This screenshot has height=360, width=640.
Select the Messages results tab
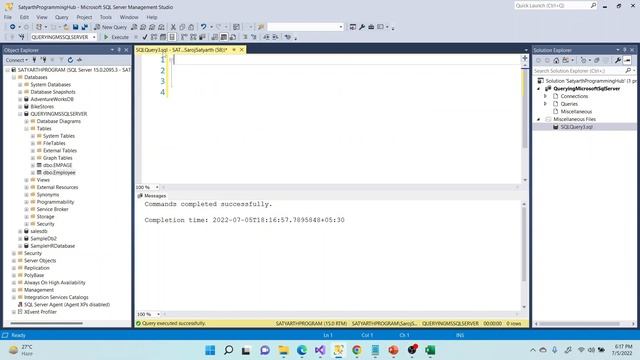pyautogui.click(x=152, y=196)
